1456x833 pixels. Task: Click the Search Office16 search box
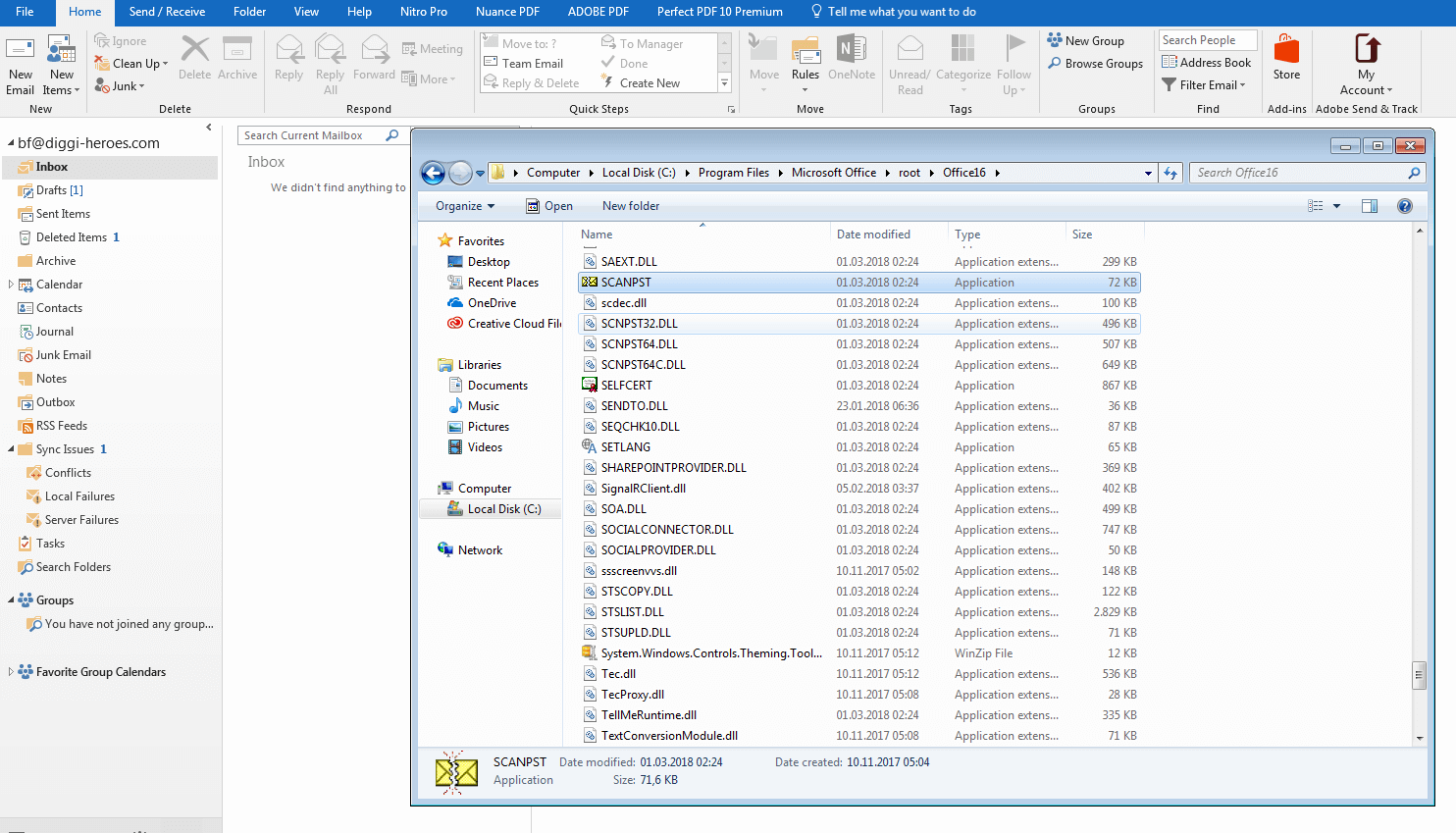pos(1305,172)
